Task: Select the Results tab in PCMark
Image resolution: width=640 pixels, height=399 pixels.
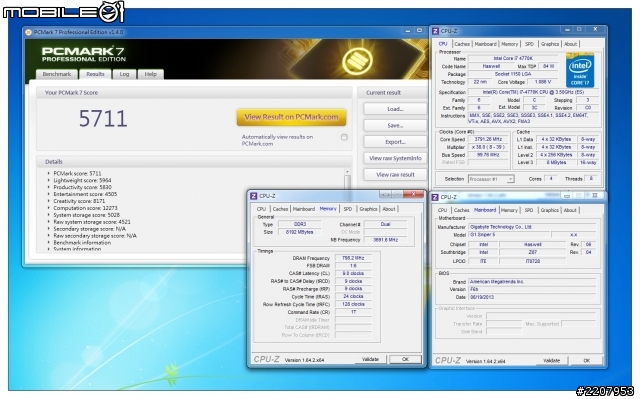Action: pyautogui.click(x=95, y=74)
